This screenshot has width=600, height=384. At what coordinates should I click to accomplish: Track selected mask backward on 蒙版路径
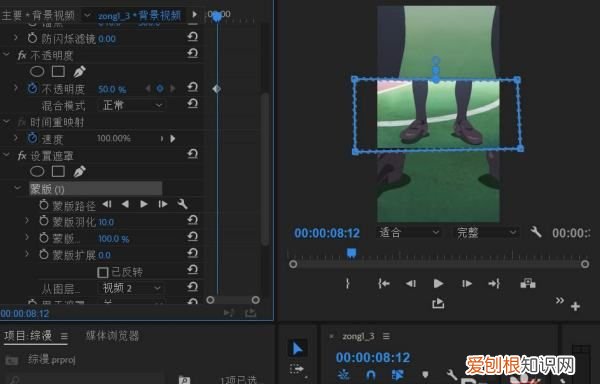(125, 204)
